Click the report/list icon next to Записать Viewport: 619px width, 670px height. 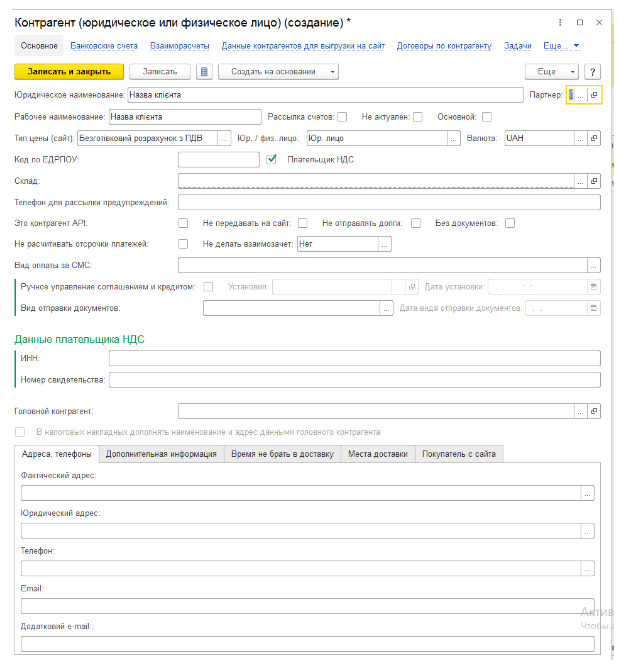204,71
